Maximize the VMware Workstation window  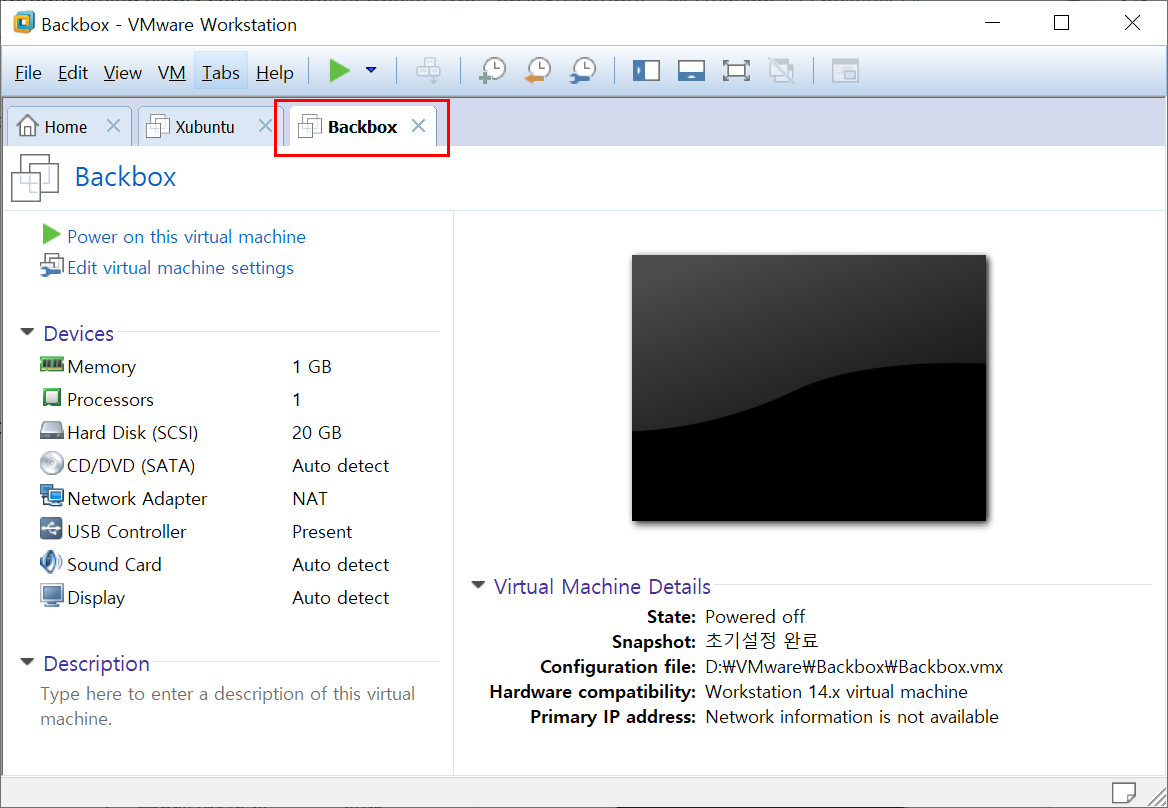1061,23
